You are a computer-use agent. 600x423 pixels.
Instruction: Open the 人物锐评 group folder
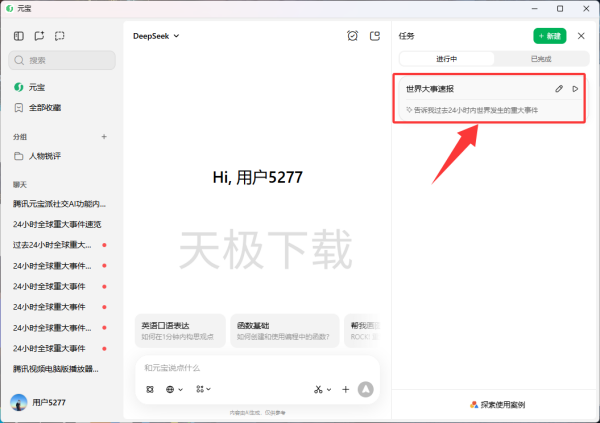(x=44, y=156)
